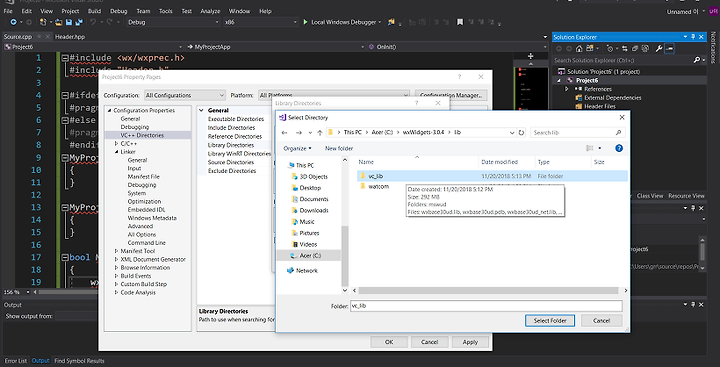Click Home icon in Solution Explorer toolbar

pos(579,49)
